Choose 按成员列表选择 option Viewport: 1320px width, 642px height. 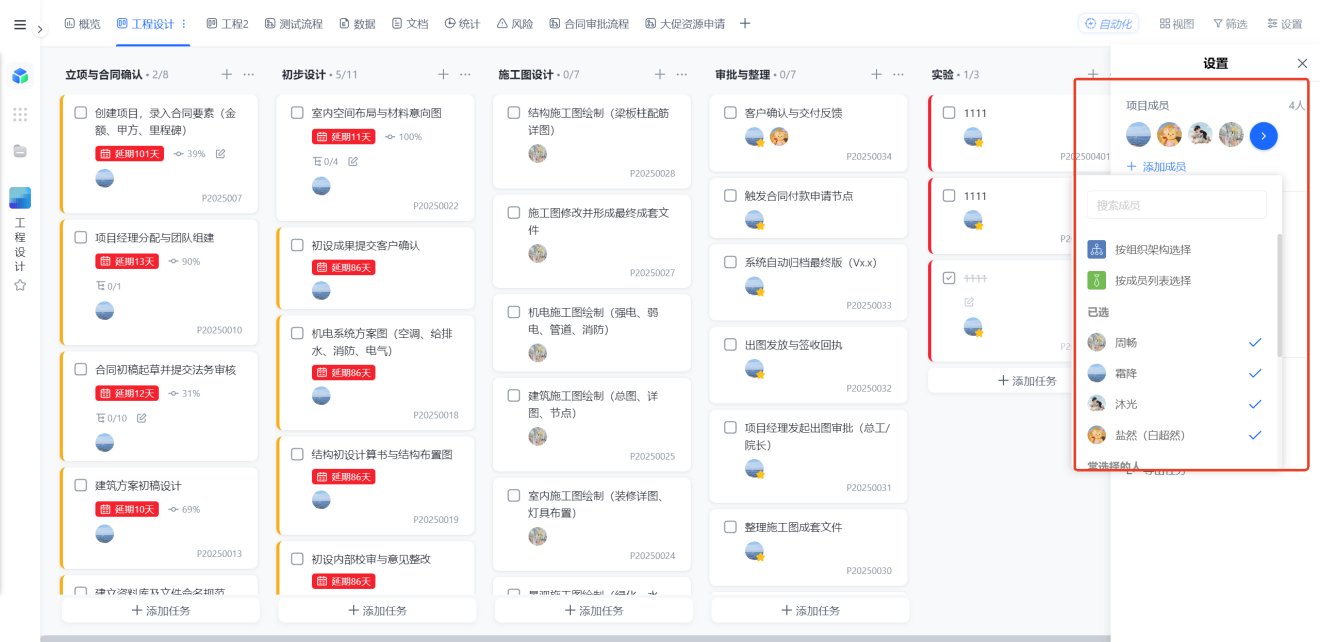point(1152,281)
